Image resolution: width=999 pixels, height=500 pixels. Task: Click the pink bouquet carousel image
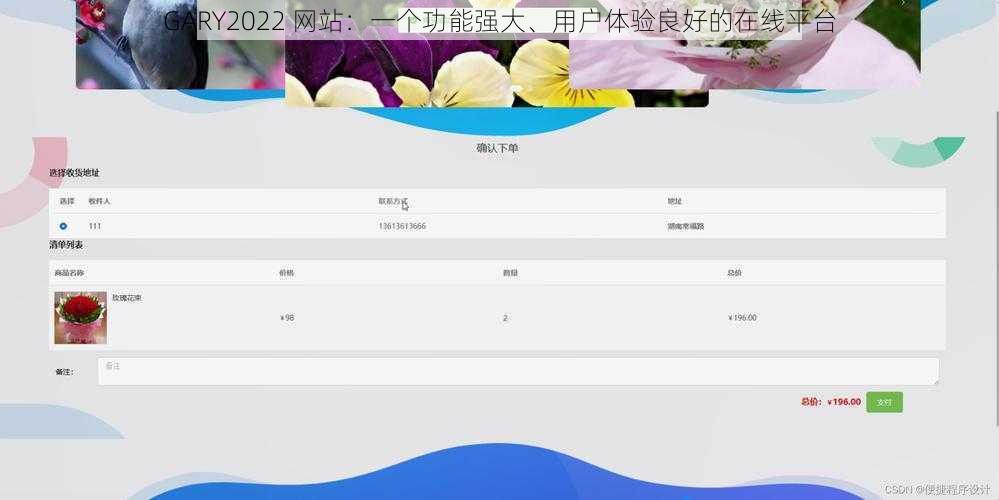[x=744, y=45]
